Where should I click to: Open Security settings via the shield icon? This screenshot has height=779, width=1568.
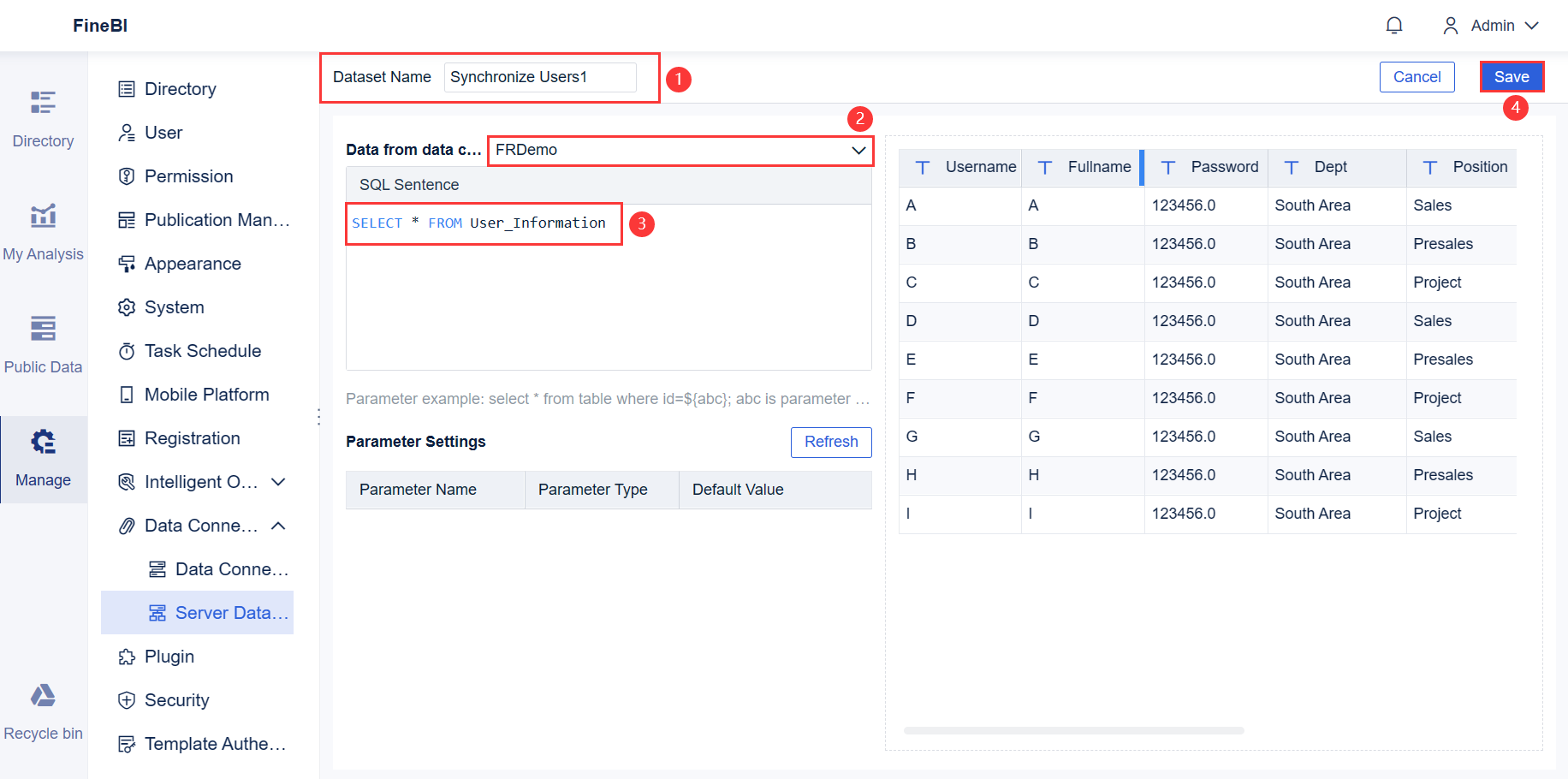click(127, 699)
